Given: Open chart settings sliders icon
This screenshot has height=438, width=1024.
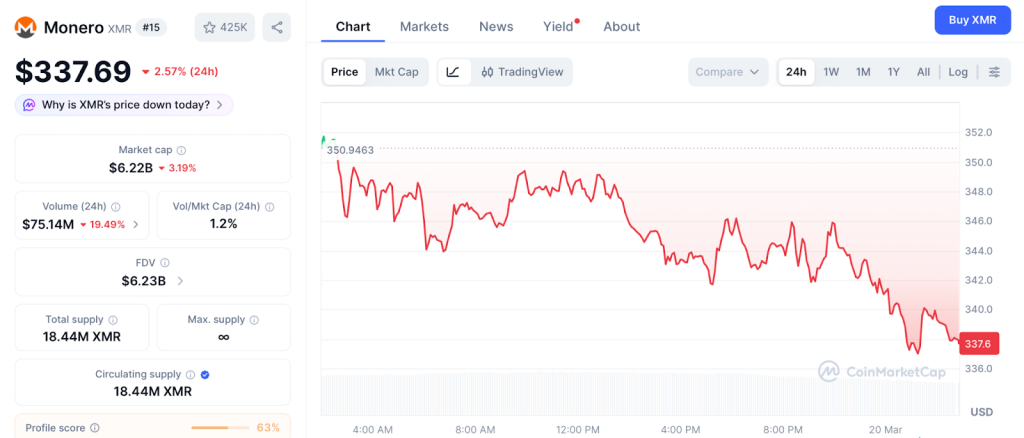Looking at the screenshot, I should [994, 72].
